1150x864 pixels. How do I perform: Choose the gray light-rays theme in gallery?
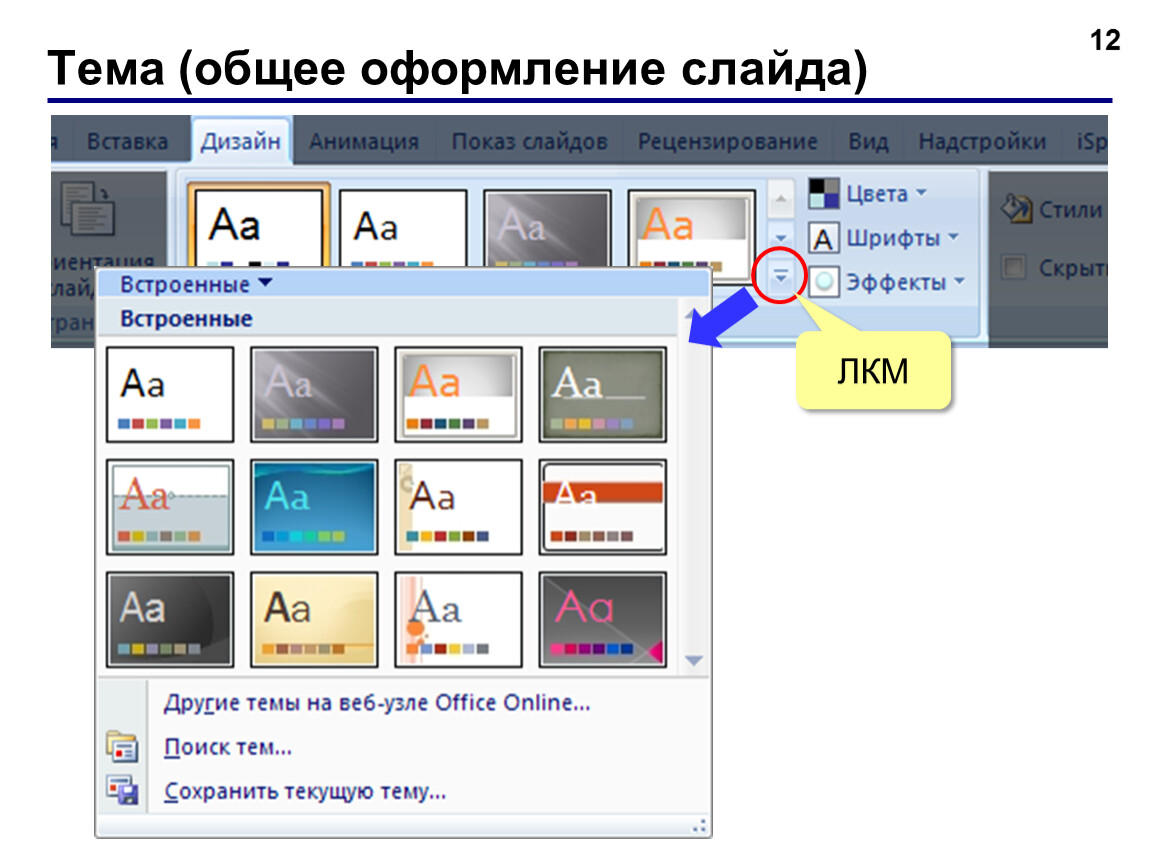314,395
